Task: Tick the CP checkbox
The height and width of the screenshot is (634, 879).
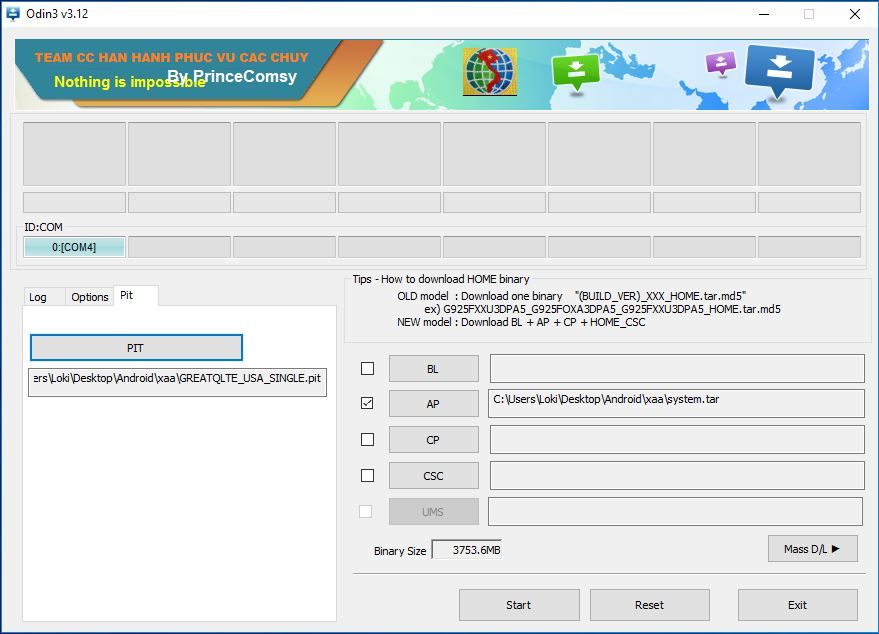Action: pos(367,440)
